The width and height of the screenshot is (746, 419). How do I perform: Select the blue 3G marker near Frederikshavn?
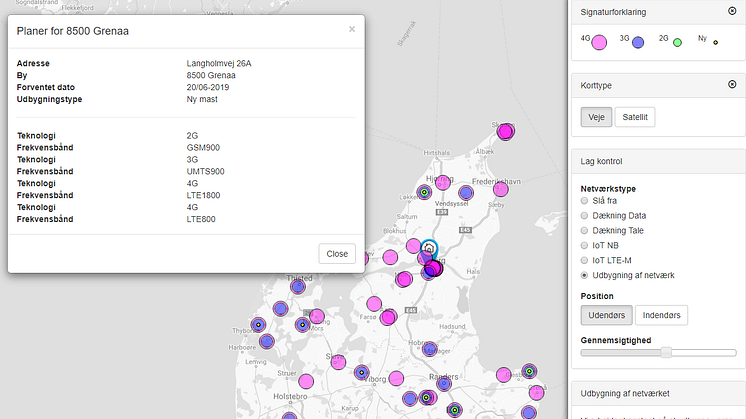[x=466, y=193]
